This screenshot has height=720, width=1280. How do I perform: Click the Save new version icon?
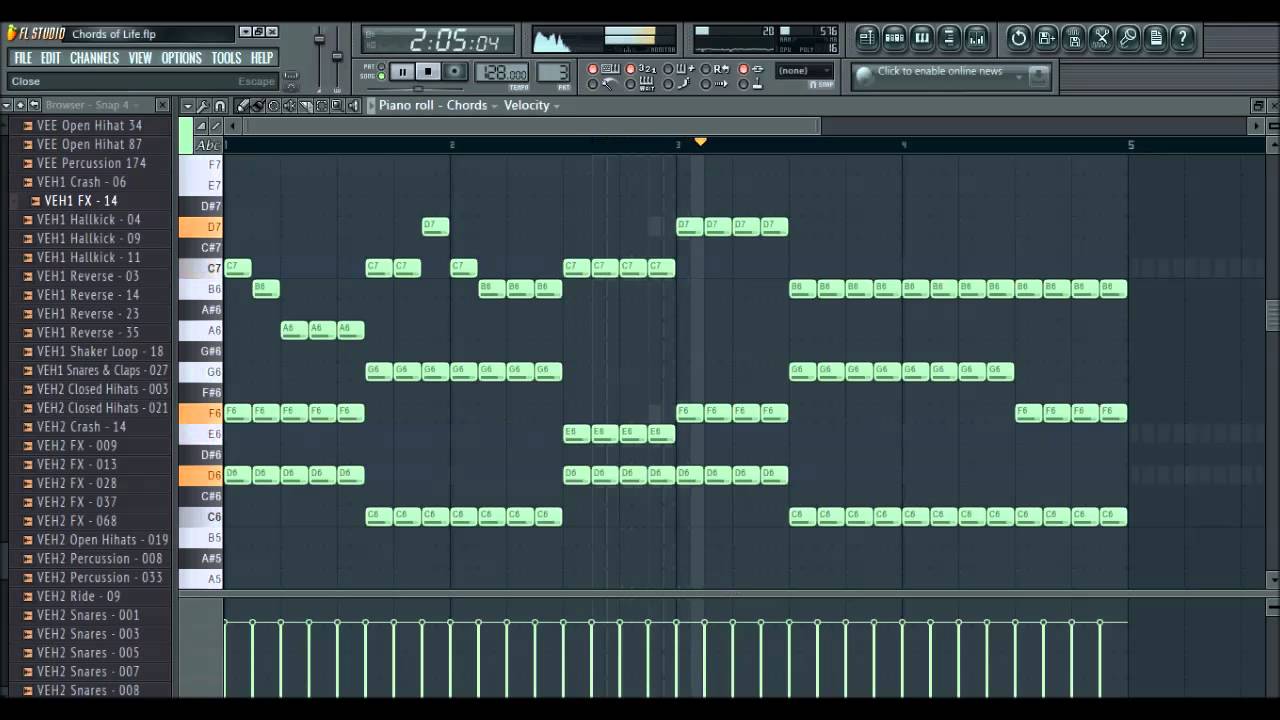[x=1045, y=38]
